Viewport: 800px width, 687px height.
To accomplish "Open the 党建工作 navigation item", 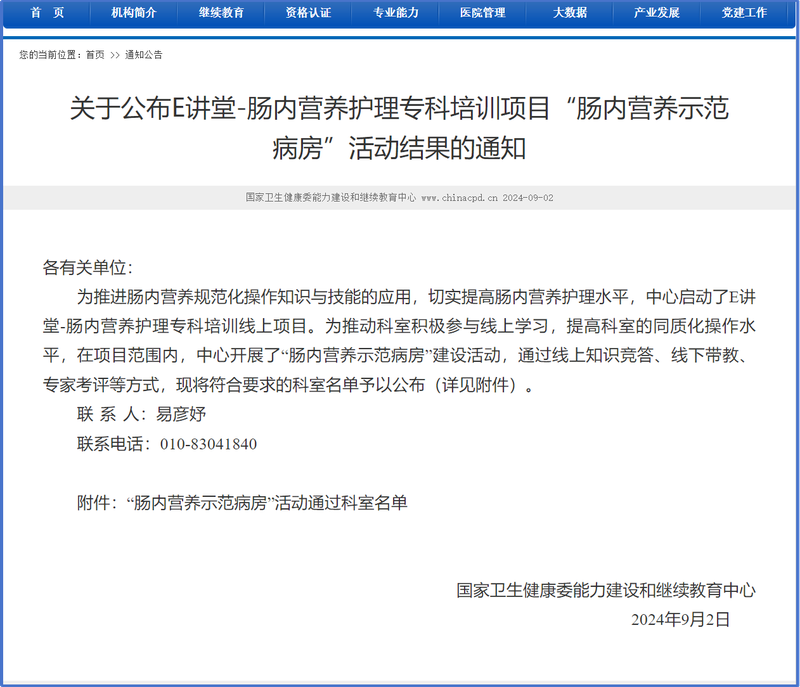I will pos(744,13).
